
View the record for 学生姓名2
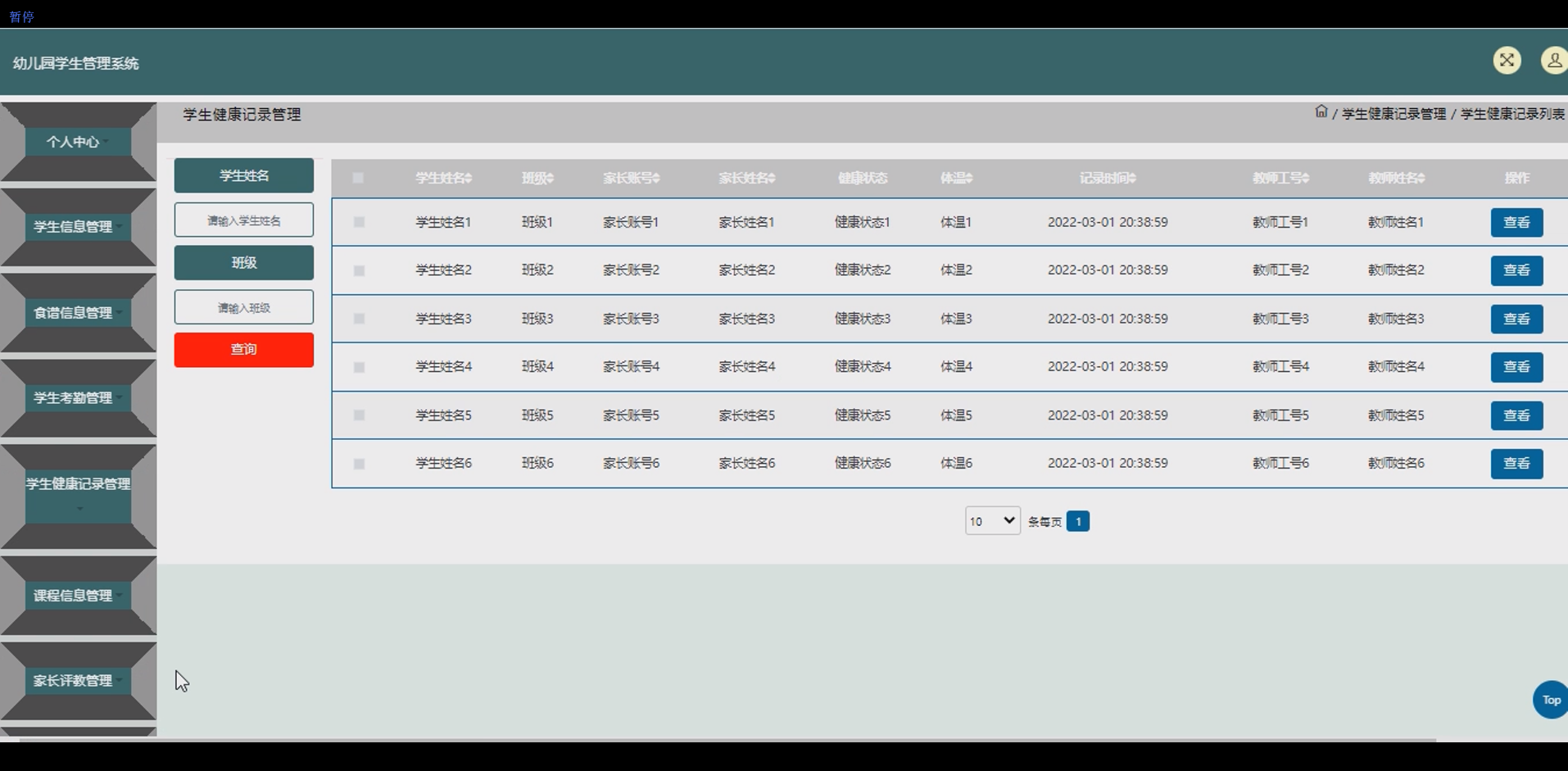point(1516,270)
